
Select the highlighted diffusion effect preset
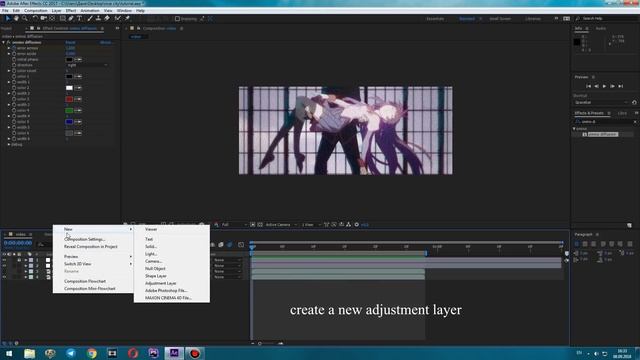click(602, 134)
